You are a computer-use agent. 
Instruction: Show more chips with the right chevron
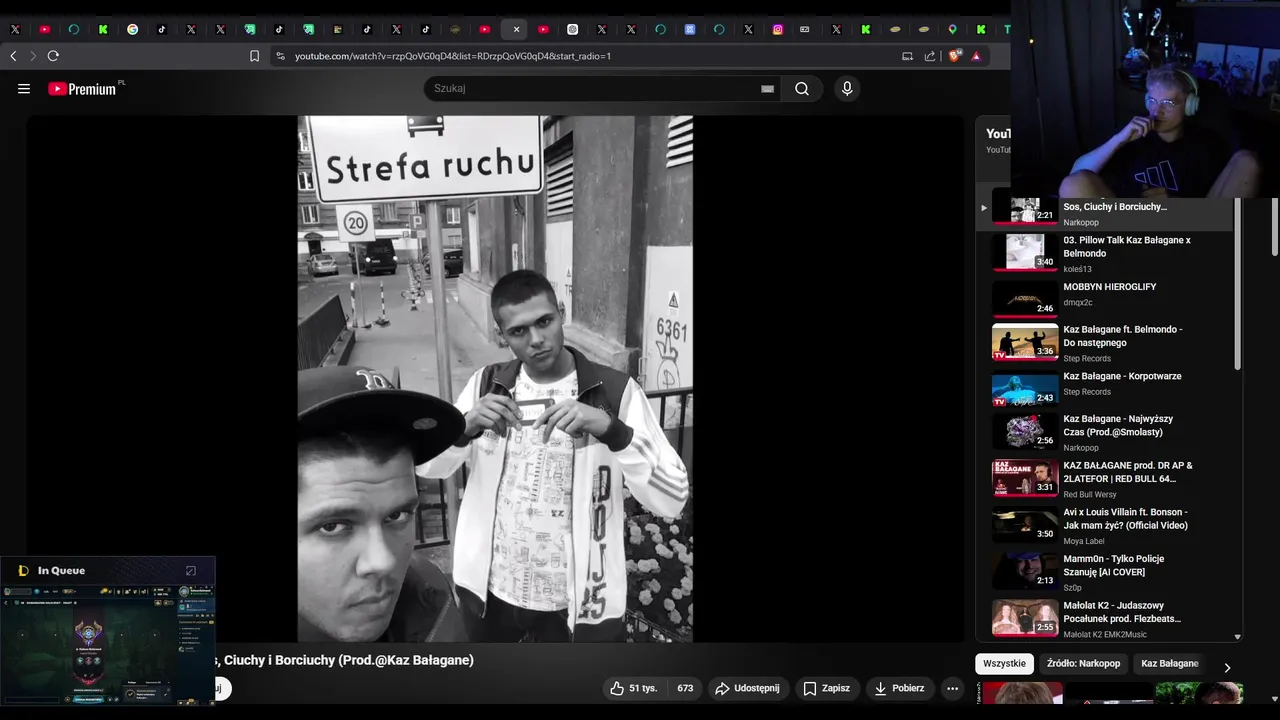[1227, 667]
